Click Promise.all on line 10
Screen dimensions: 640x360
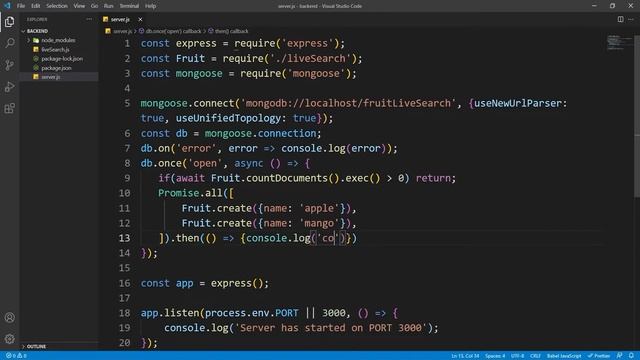(x=190, y=193)
